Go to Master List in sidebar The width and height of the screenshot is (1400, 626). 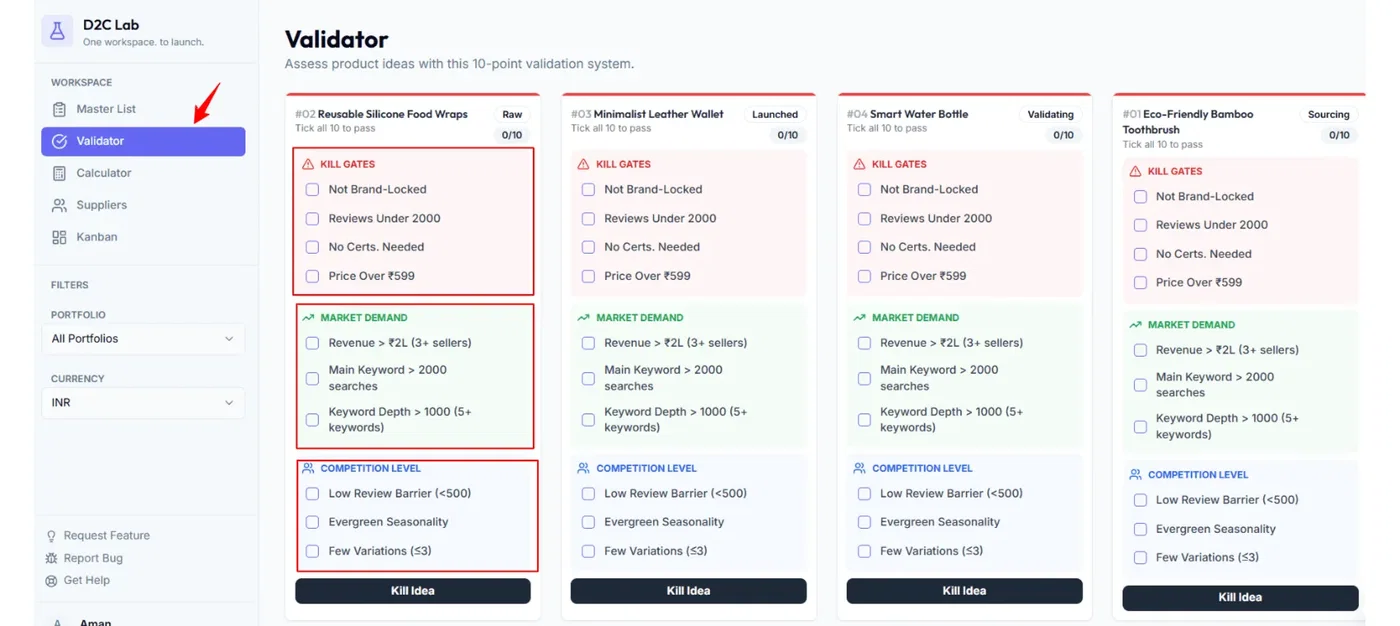(106, 109)
